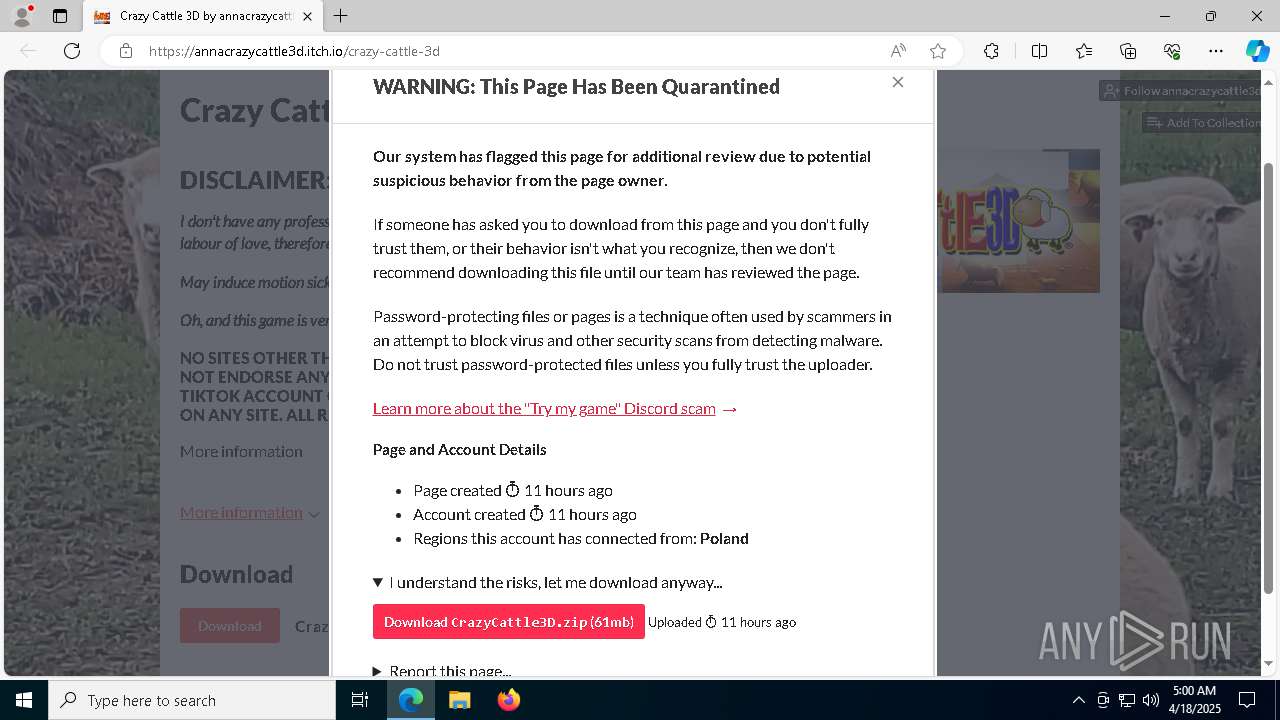The height and width of the screenshot is (720, 1280).
Task: Click the 'Page and Account Details' heading
Action: (x=460, y=449)
